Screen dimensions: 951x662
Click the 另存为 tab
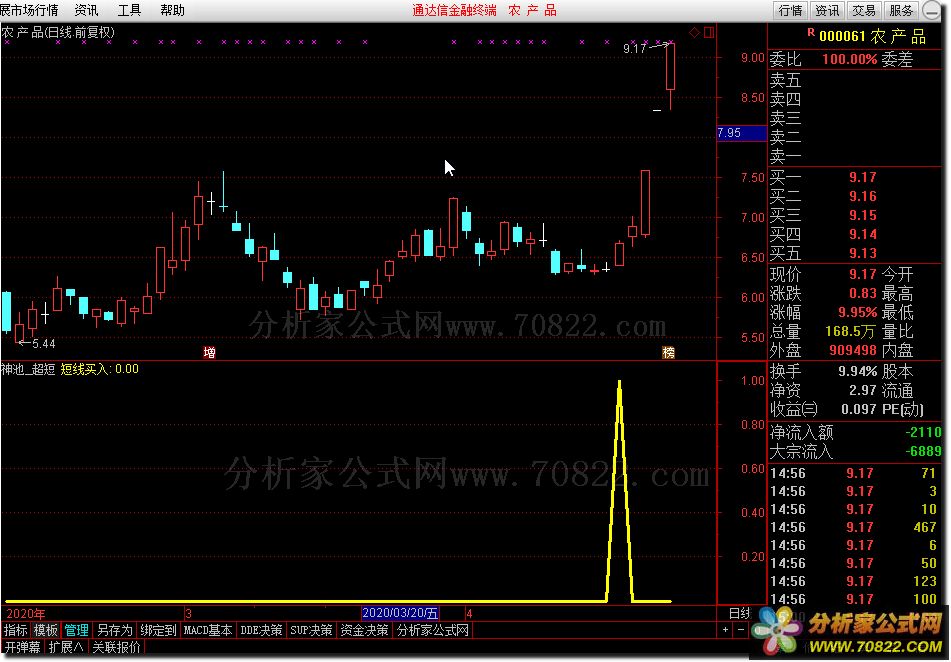coord(115,630)
